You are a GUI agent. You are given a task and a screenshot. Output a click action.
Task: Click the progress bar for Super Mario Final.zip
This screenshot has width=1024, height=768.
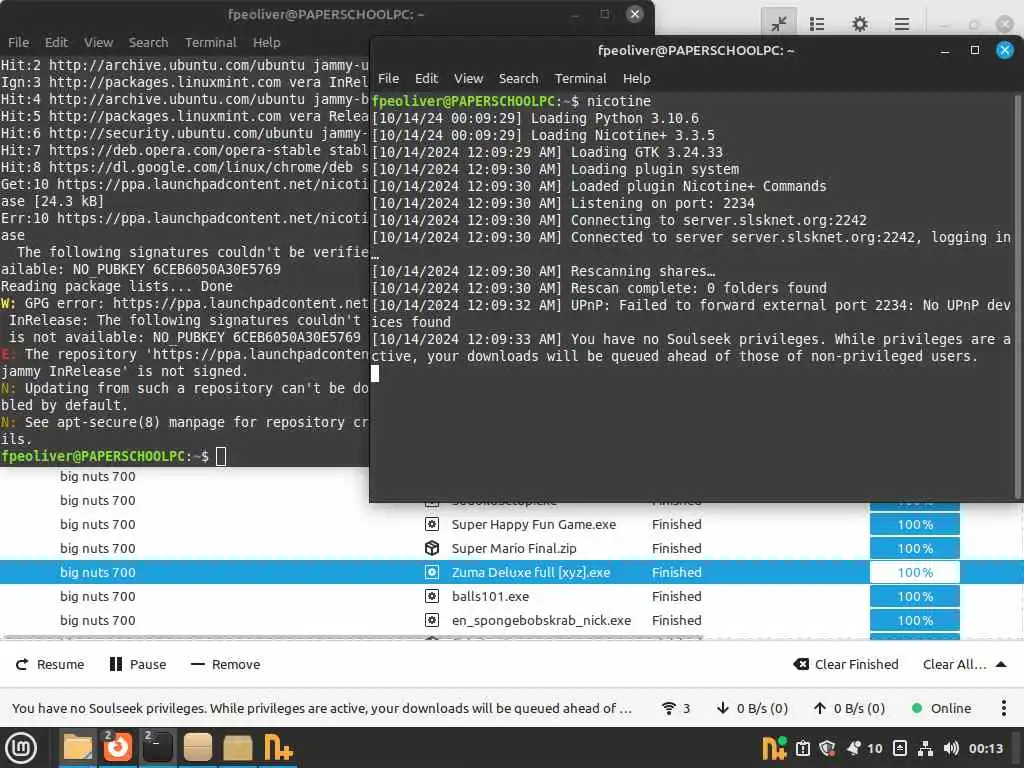[x=914, y=549]
